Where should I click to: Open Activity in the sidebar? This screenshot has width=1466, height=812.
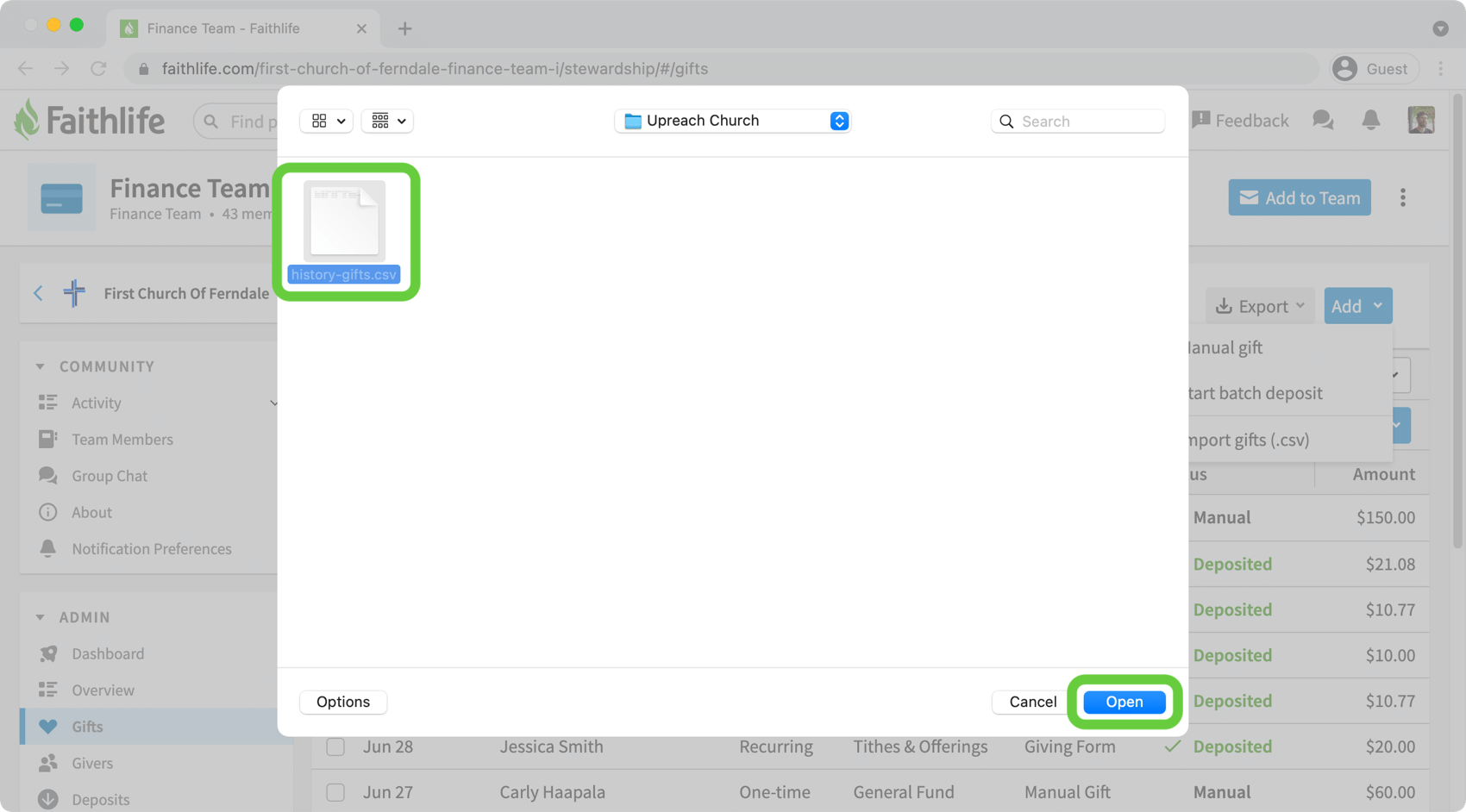click(97, 403)
